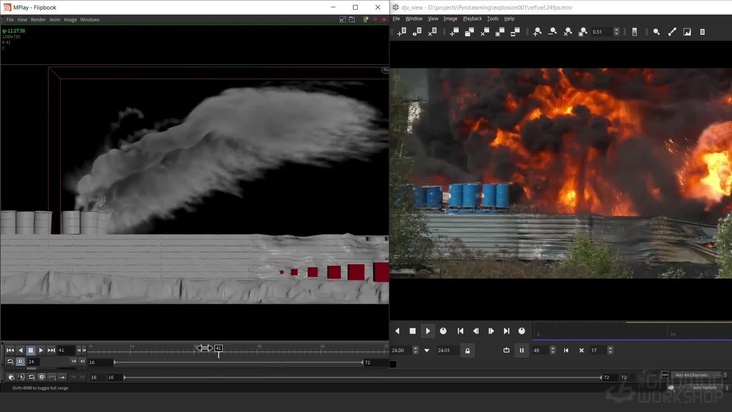The height and width of the screenshot is (412, 732).
Task: Click the MPlay FPS field showing 24
Action: pyautogui.click(x=33, y=362)
